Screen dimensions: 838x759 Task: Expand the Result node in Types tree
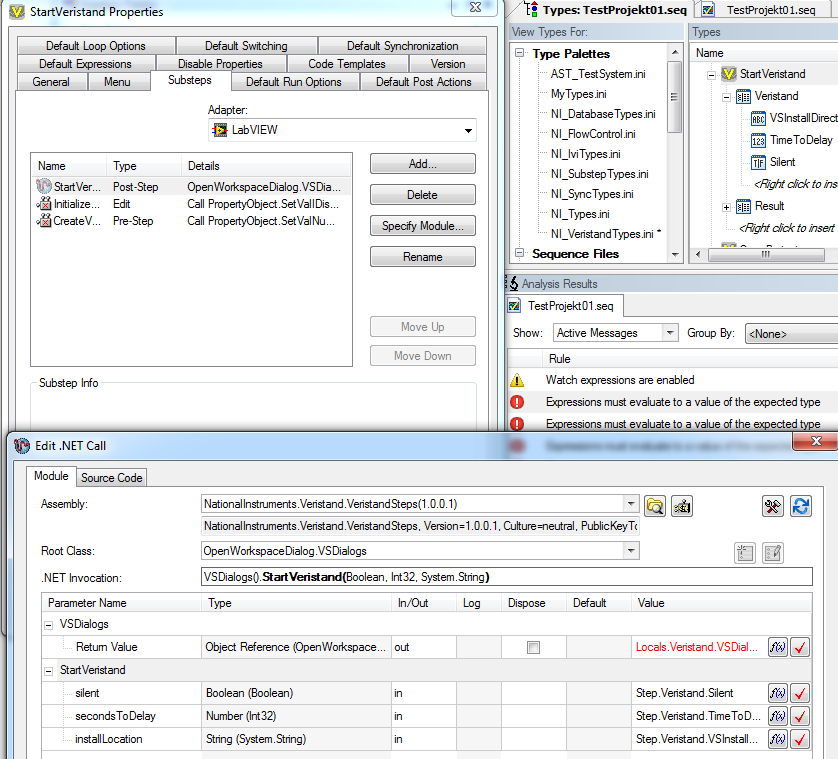[726, 207]
